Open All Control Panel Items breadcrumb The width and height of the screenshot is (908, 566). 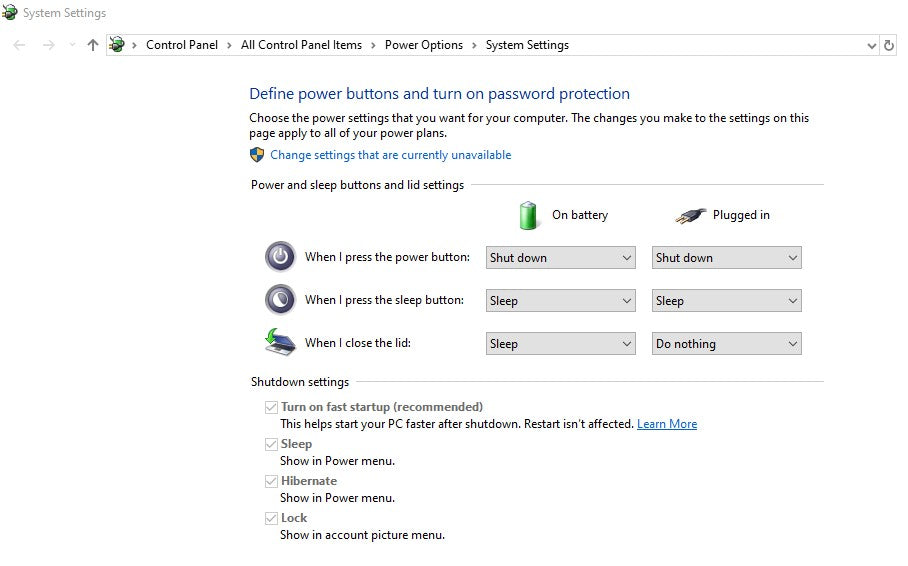[x=301, y=45]
